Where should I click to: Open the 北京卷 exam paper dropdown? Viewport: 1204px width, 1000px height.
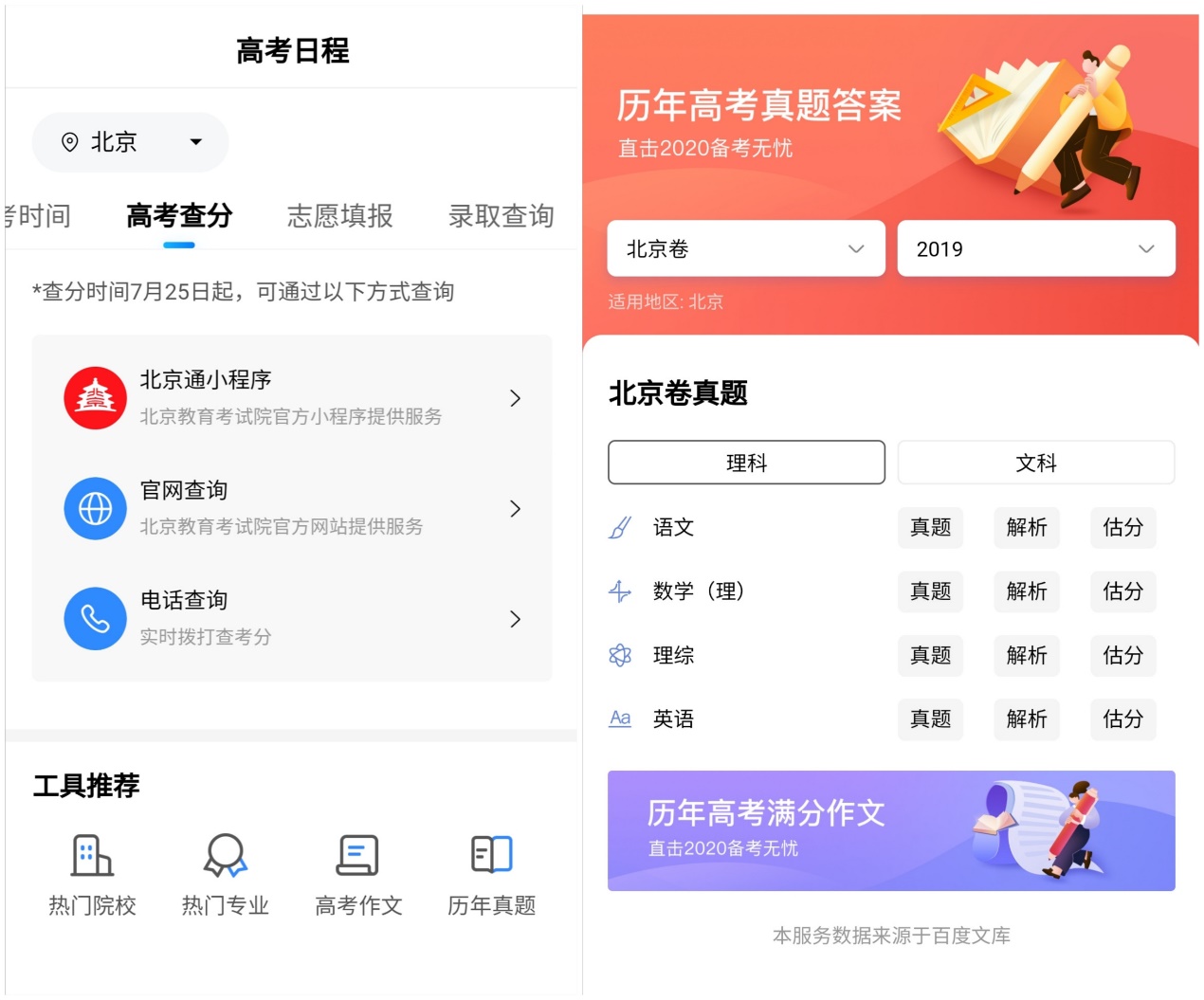[745, 248]
